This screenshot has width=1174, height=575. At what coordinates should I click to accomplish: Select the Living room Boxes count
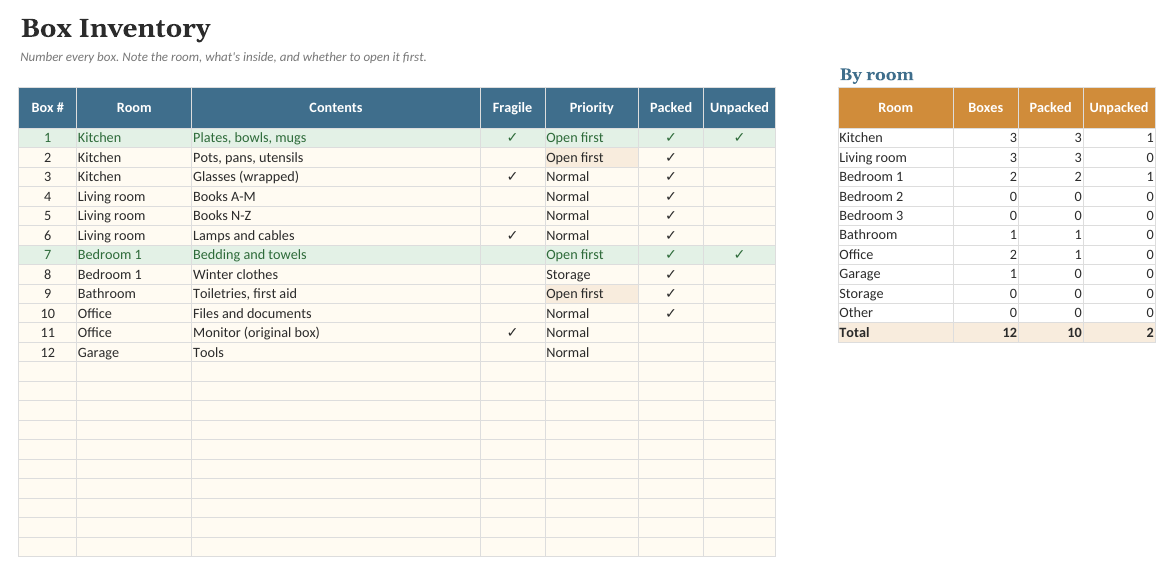pos(985,157)
